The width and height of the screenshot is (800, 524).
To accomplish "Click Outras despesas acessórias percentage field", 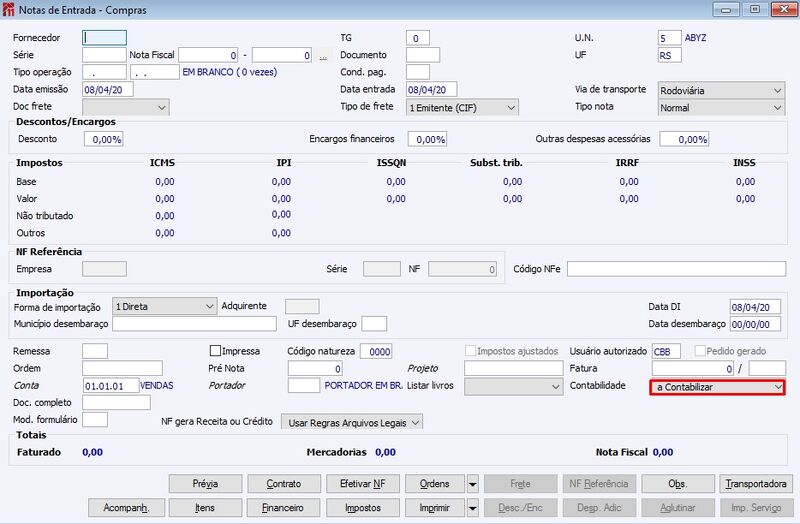I will coord(684,139).
